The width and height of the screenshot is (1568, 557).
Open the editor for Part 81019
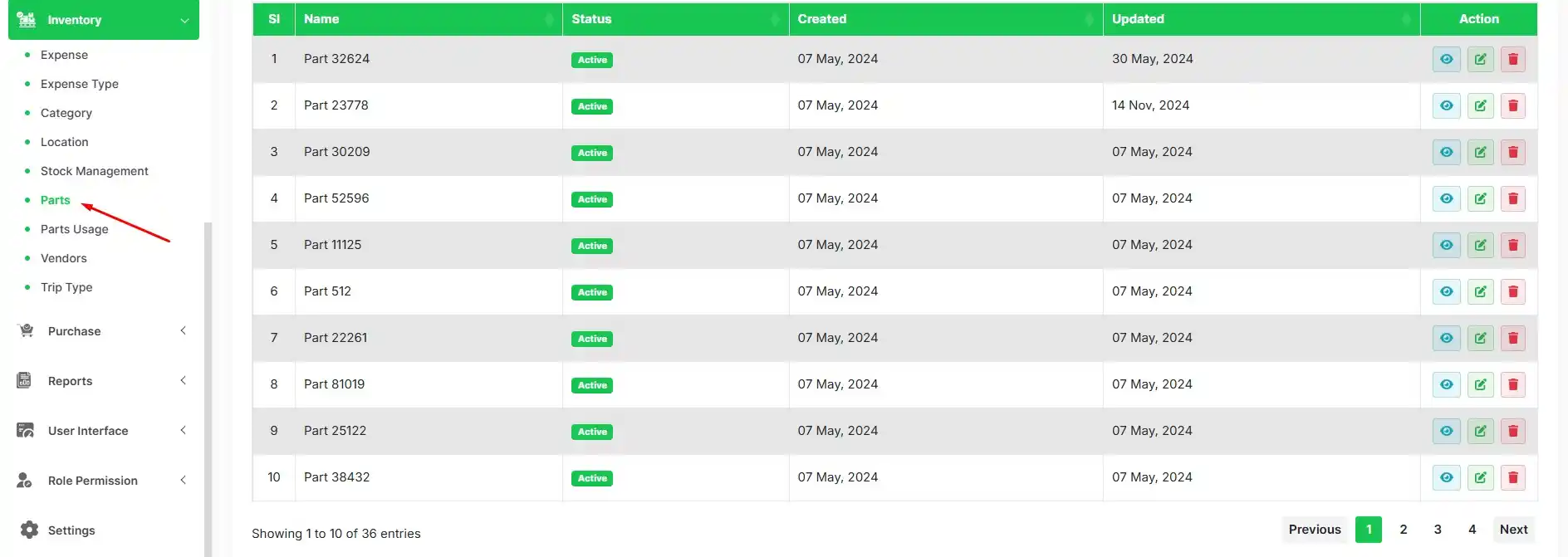(x=1480, y=384)
